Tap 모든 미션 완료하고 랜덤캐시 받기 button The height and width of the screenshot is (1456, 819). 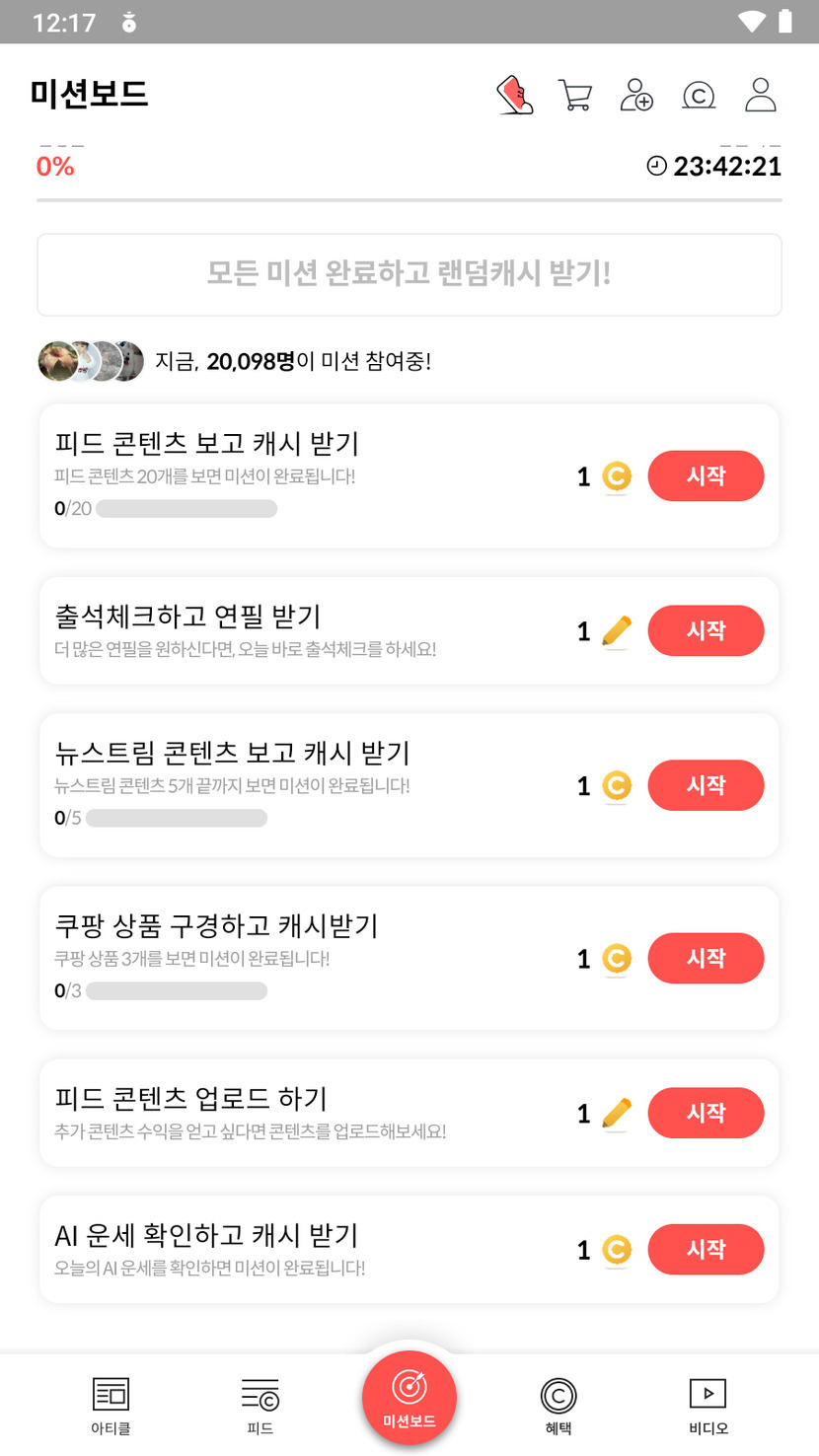[x=409, y=274]
